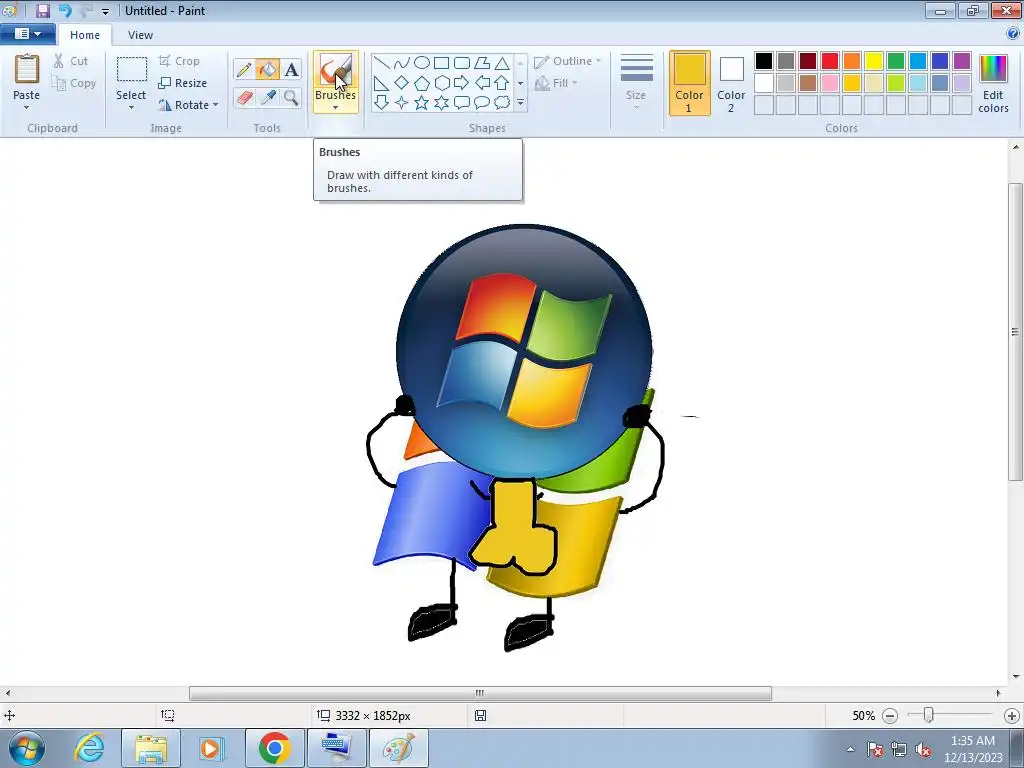Image resolution: width=1024 pixels, height=768 pixels.
Task: Pick the green color swatch
Action: 895,61
